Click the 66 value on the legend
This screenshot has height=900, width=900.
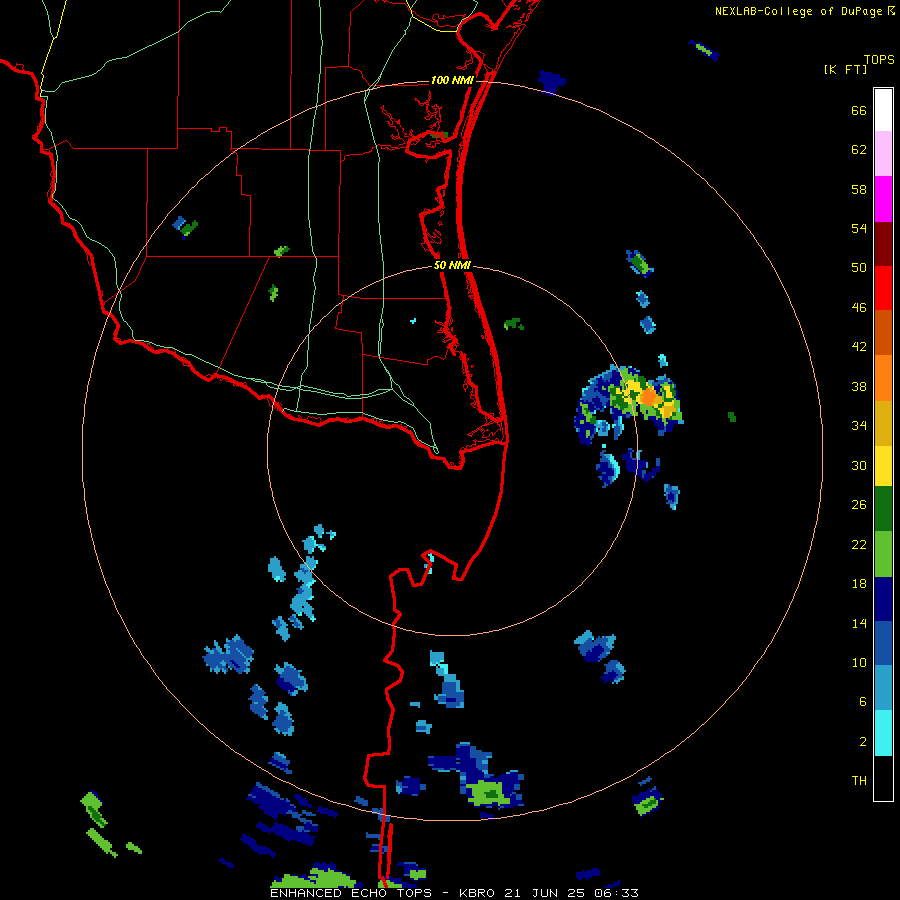[859, 111]
